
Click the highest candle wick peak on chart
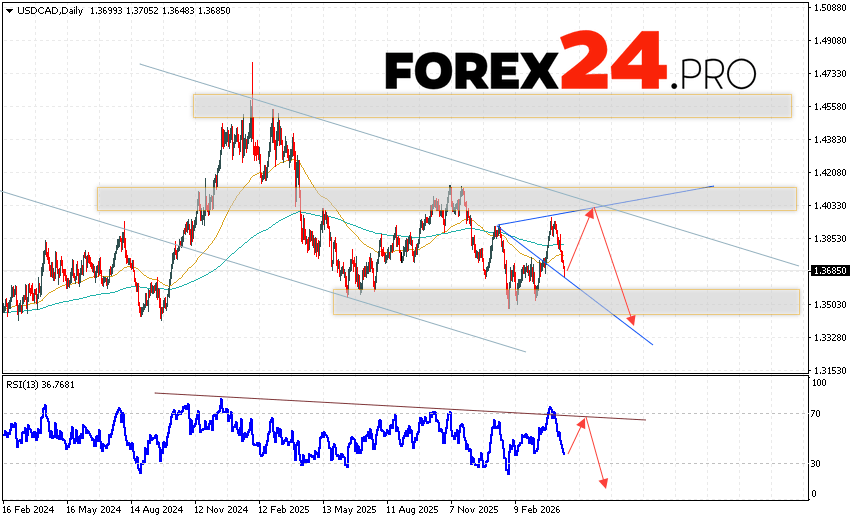click(252, 64)
